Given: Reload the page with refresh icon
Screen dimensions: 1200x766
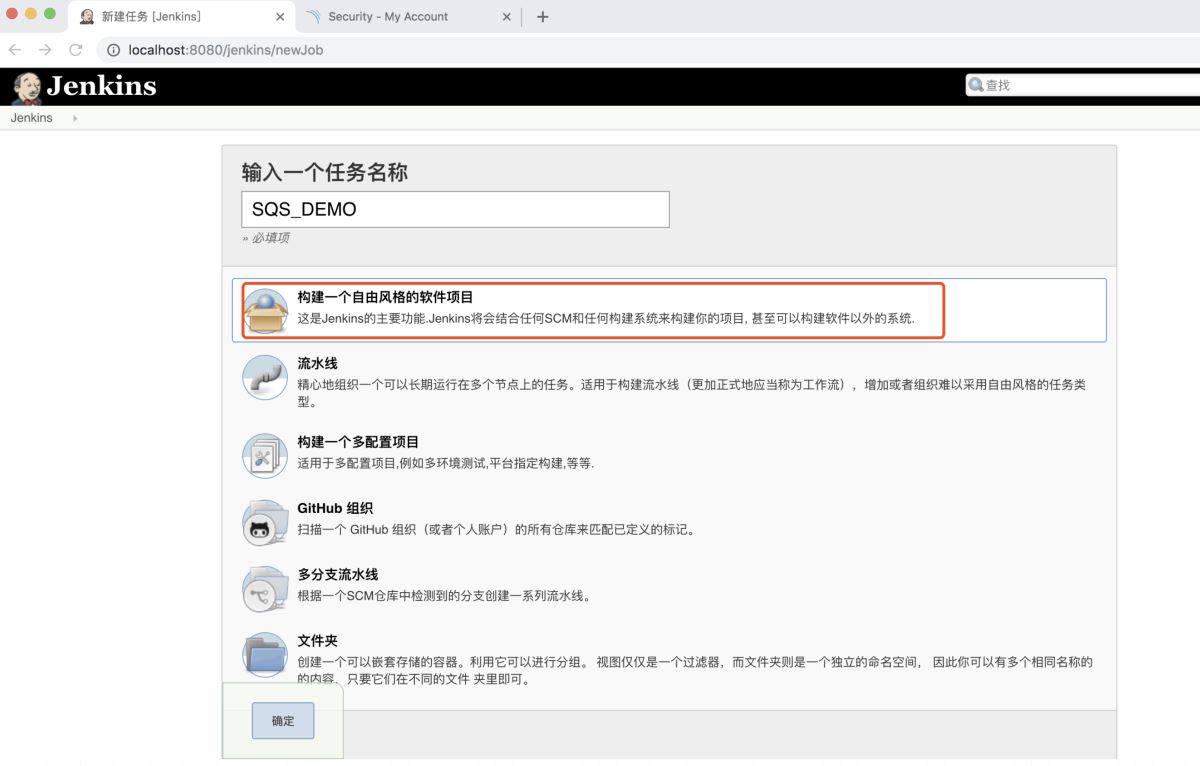Looking at the screenshot, I should click(x=76, y=49).
